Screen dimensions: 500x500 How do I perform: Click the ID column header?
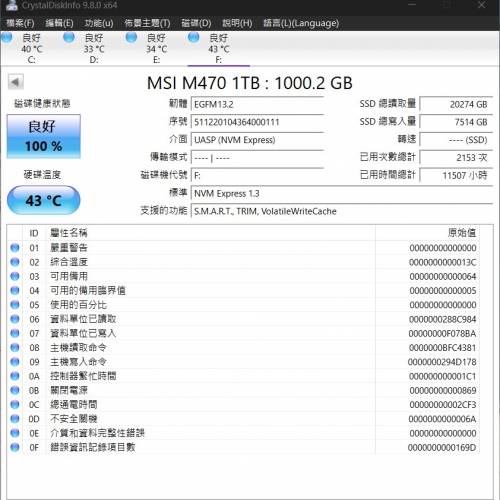[x=34, y=233]
